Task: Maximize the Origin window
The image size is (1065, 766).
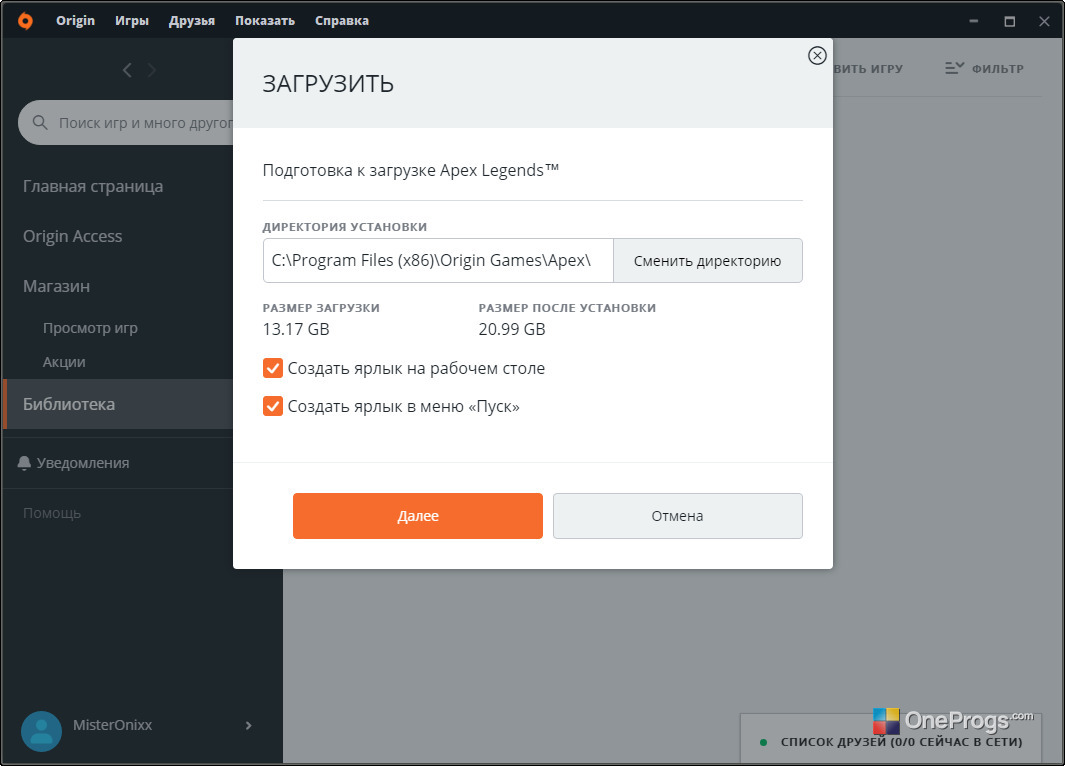Action: coord(1010,21)
